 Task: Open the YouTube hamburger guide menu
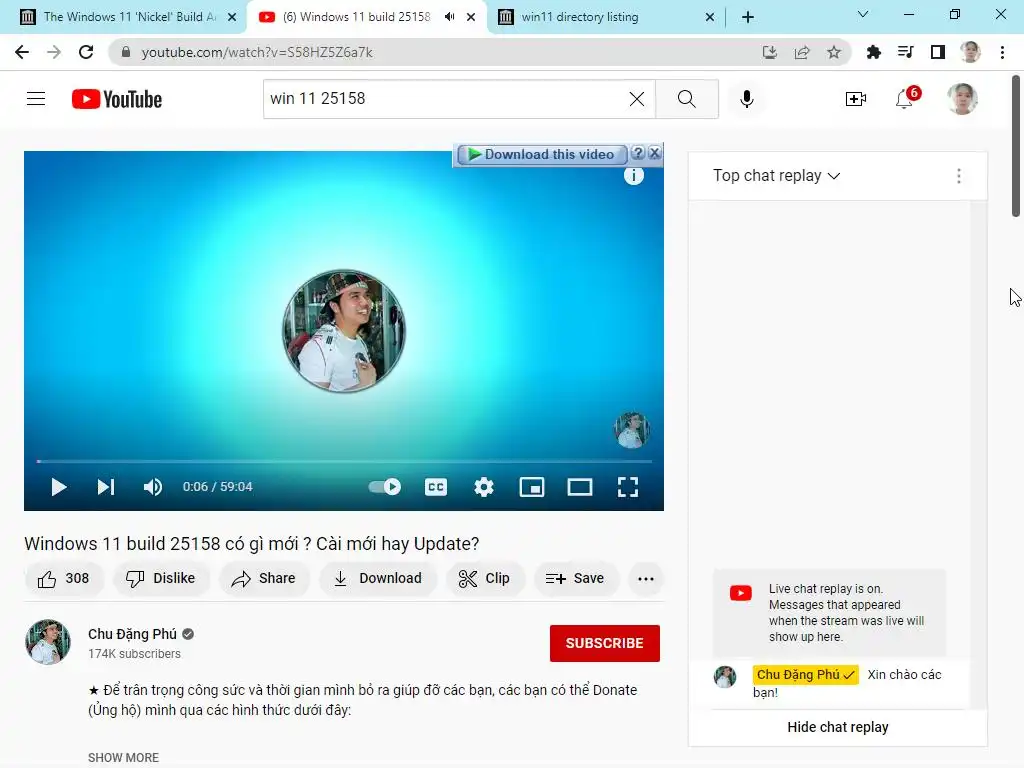click(36, 99)
